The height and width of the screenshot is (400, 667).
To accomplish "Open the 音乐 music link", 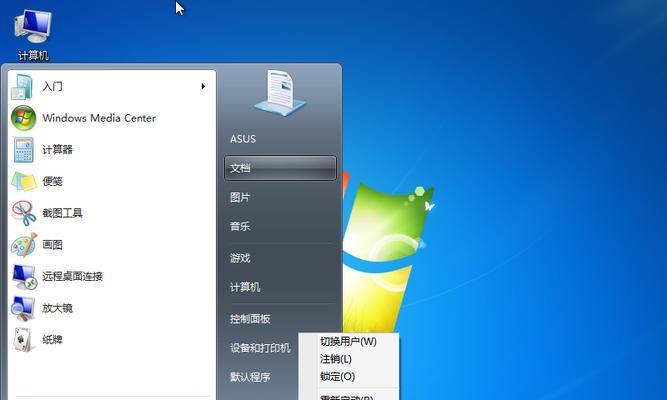I will [x=240, y=226].
